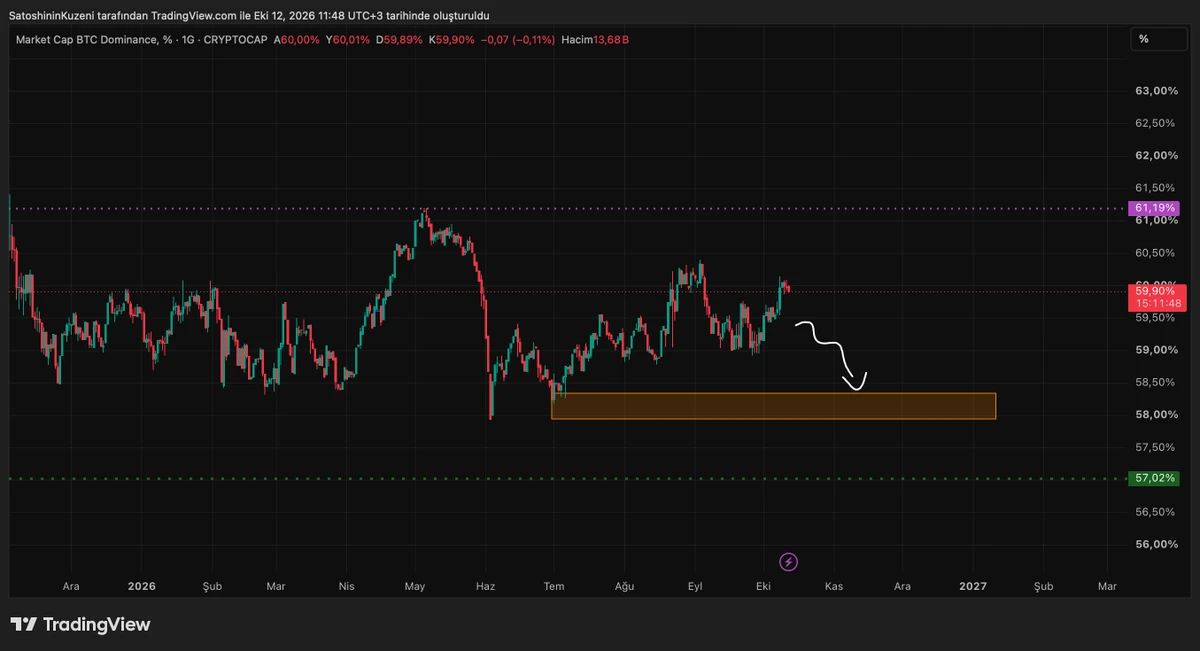Screen dimensions: 1200x651
Task: Click the 62,00% price axis label
Action: [x=1156, y=156]
